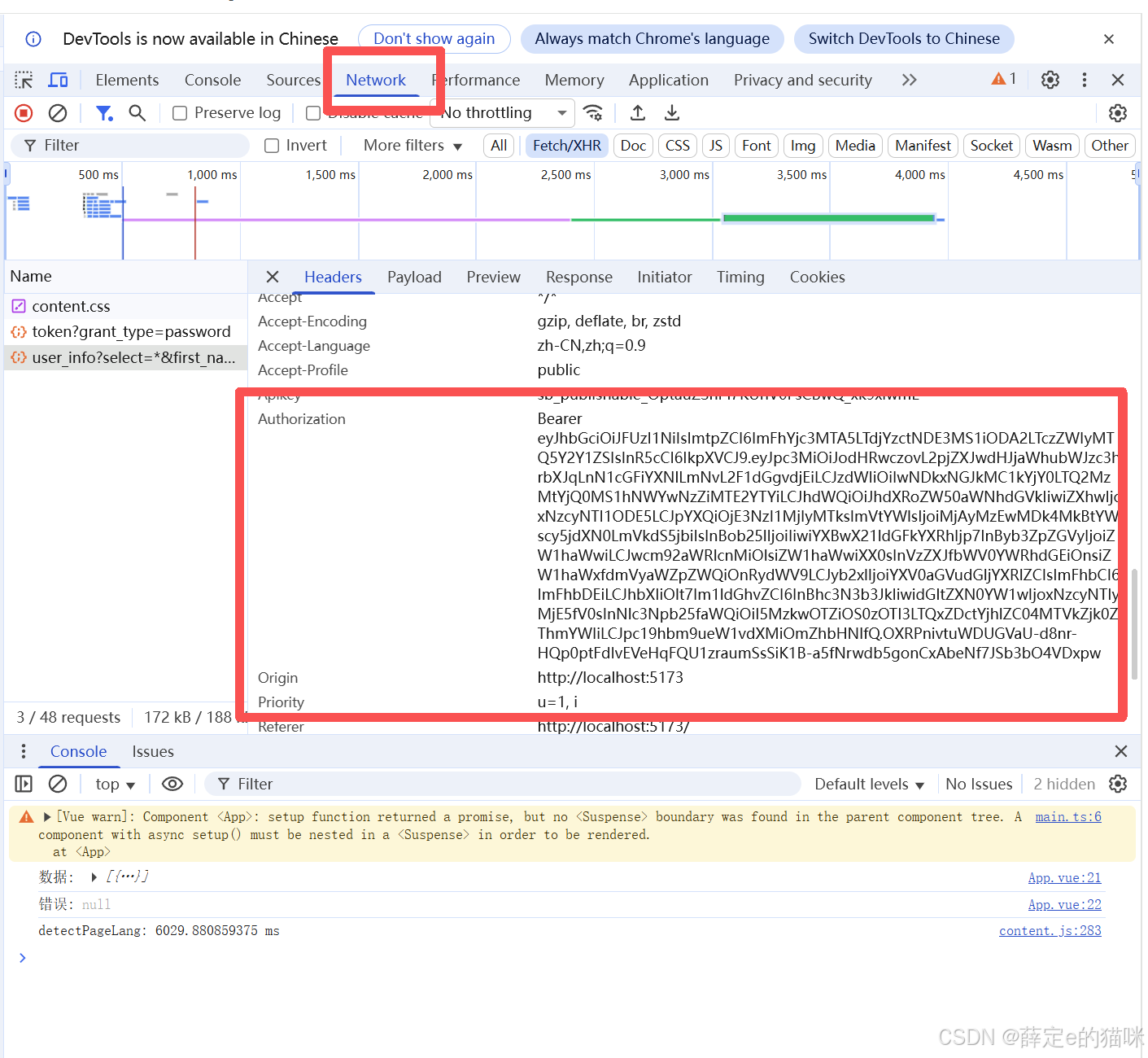
Task: Toggle the network filter funnel icon
Action: 104,113
